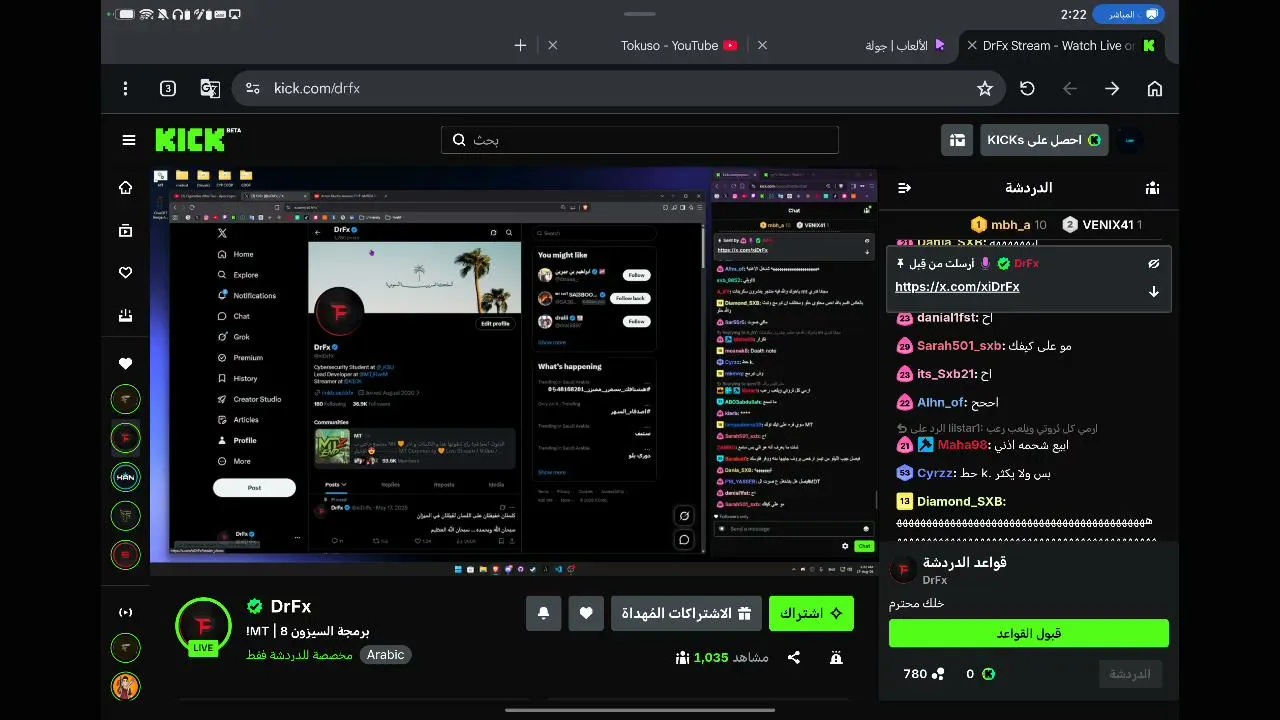This screenshot has width=1280, height=720.
Task: Click the 780 channel points balance
Action: click(x=924, y=674)
